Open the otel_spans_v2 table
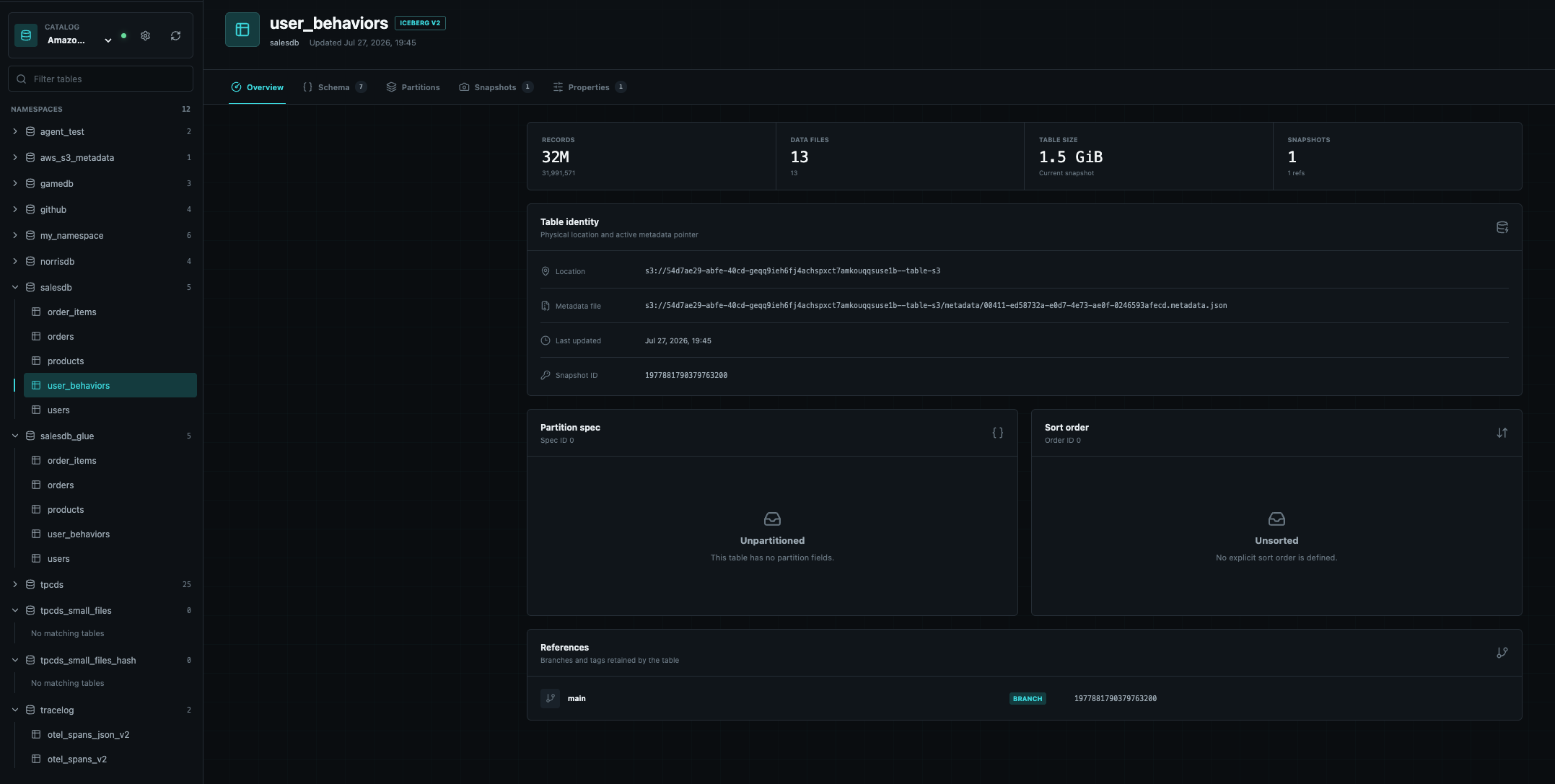Image resolution: width=1555 pixels, height=784 pixels. pos(110,759)
